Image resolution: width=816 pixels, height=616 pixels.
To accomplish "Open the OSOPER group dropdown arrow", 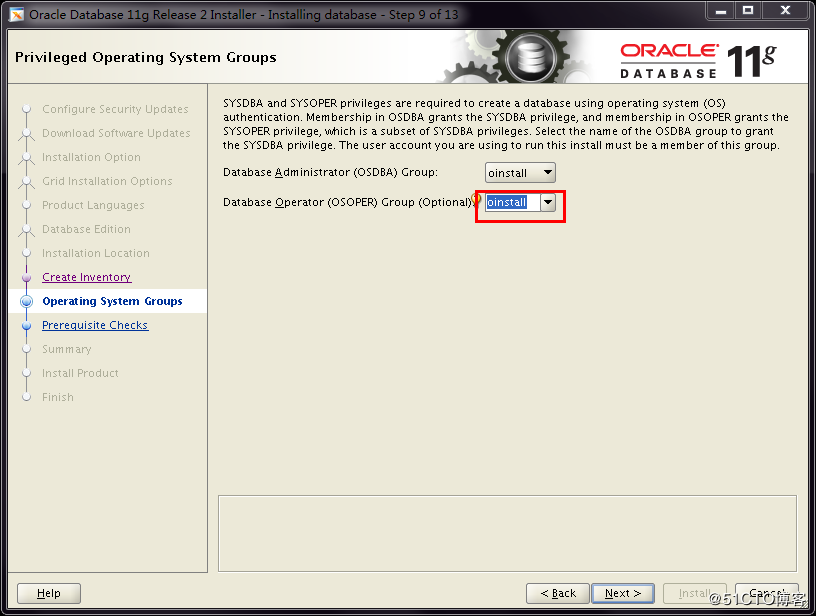I will [x=547, y=202].
